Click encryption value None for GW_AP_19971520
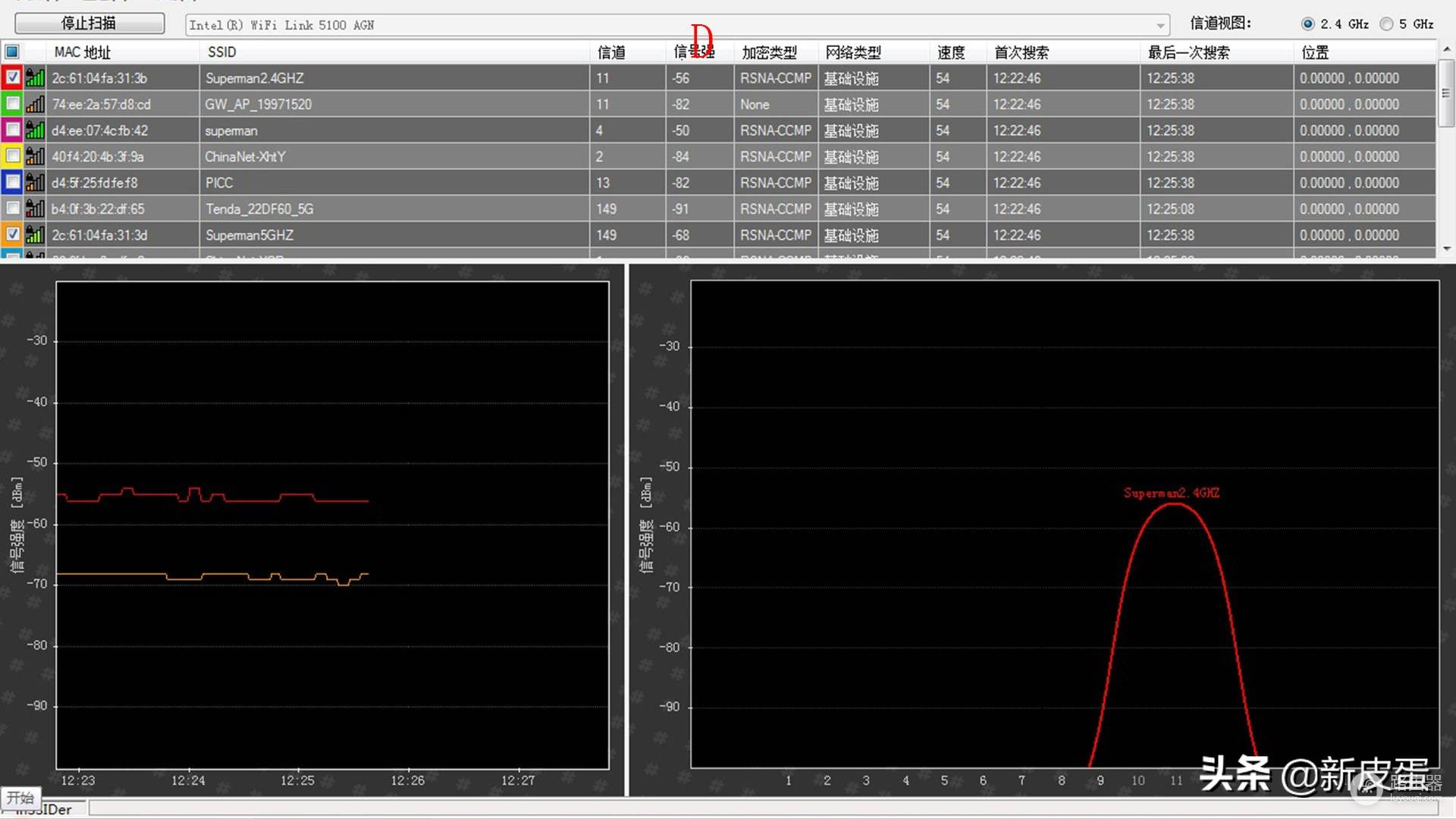Viewport: 1456px width, 819px height. [755, 105]
